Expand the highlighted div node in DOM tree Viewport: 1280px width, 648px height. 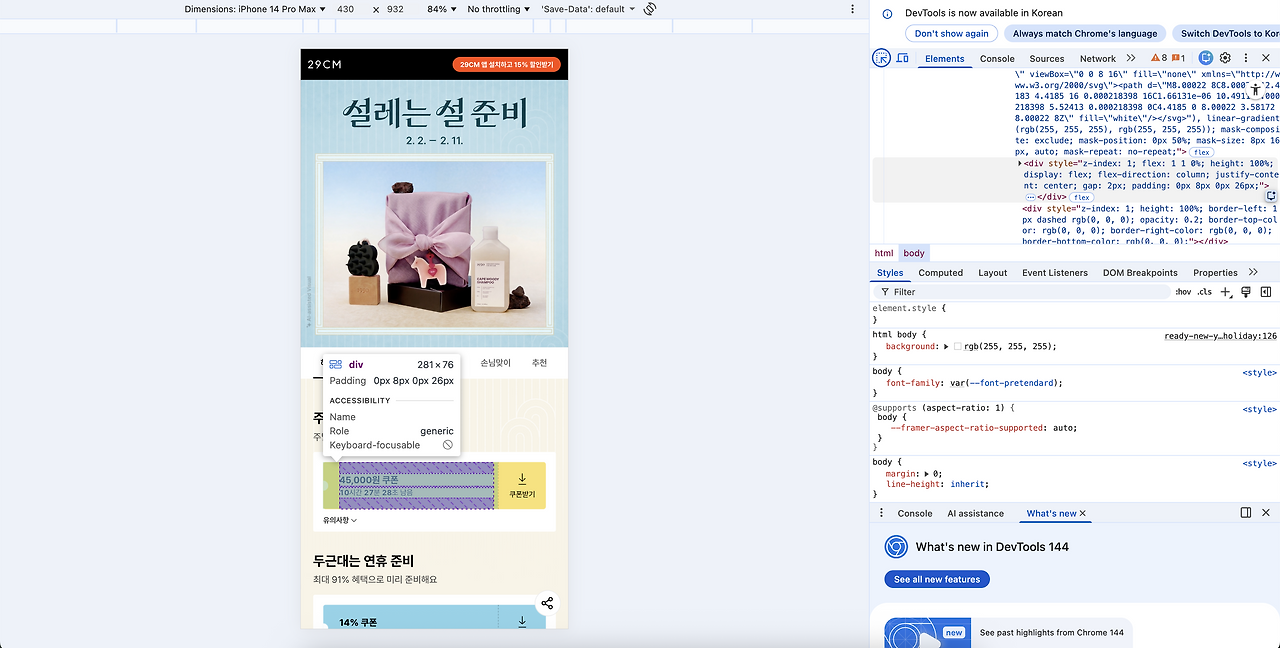pos(1020,163)
